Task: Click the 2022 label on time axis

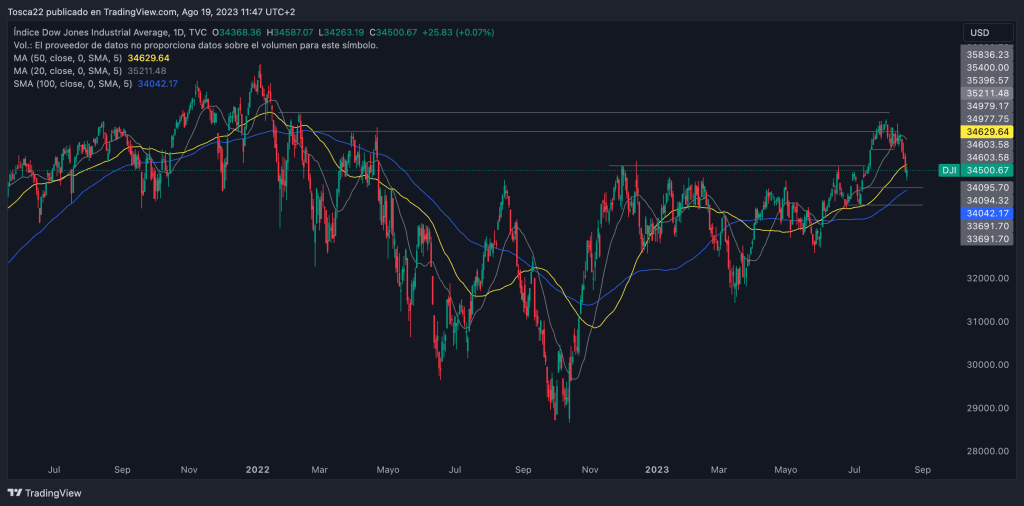Action: 258,468
